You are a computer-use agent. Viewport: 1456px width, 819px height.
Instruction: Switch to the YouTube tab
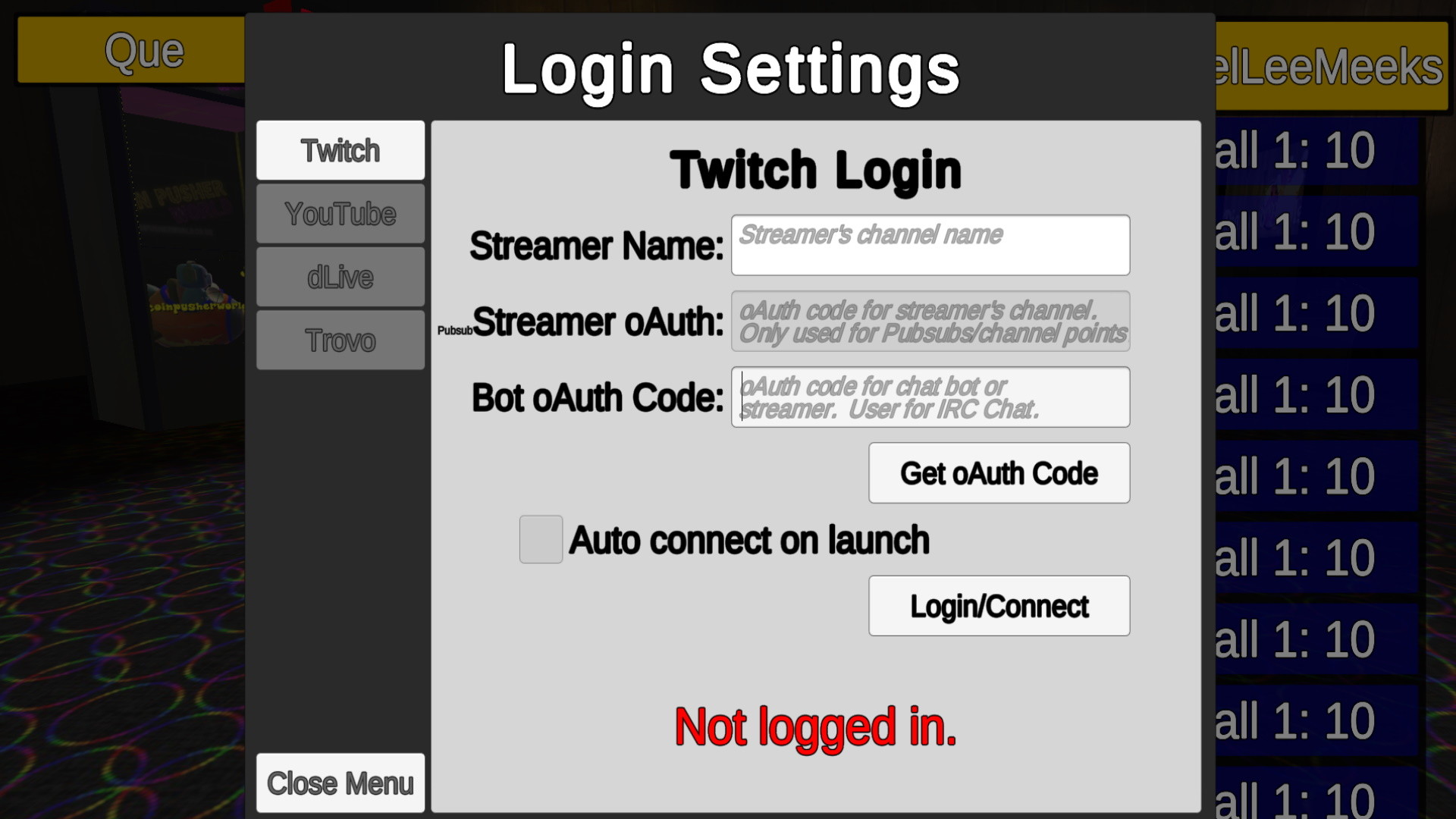[x=341, y=212]
